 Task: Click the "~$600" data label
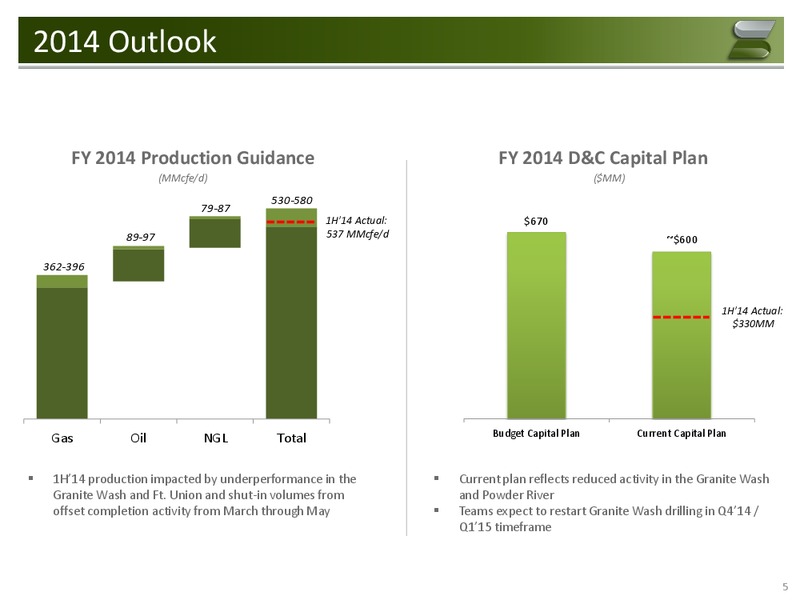(x=682, y=239)
